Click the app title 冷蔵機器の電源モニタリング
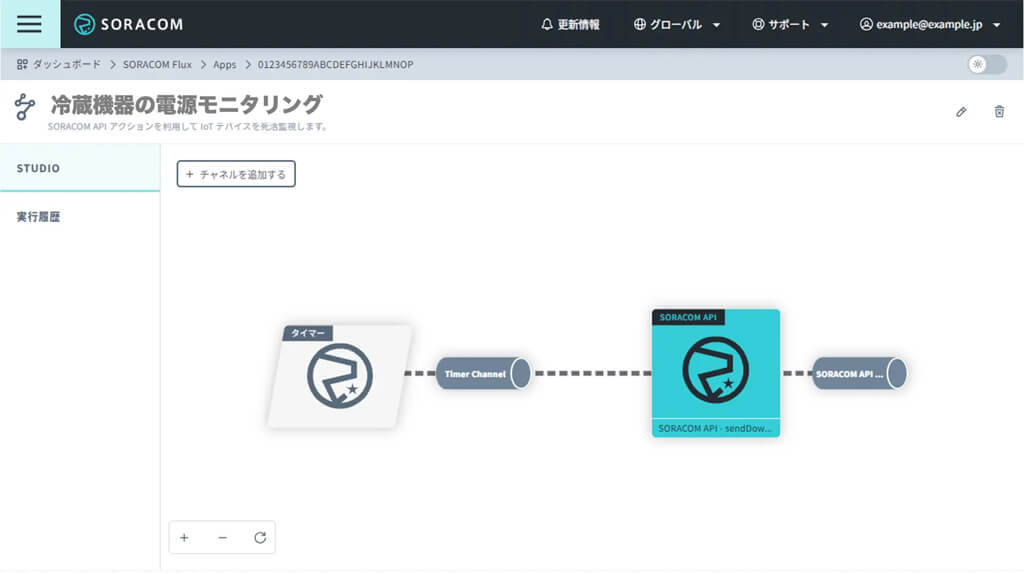The width and height of the screenshot is (1024, 574). [x=187, y=104]
